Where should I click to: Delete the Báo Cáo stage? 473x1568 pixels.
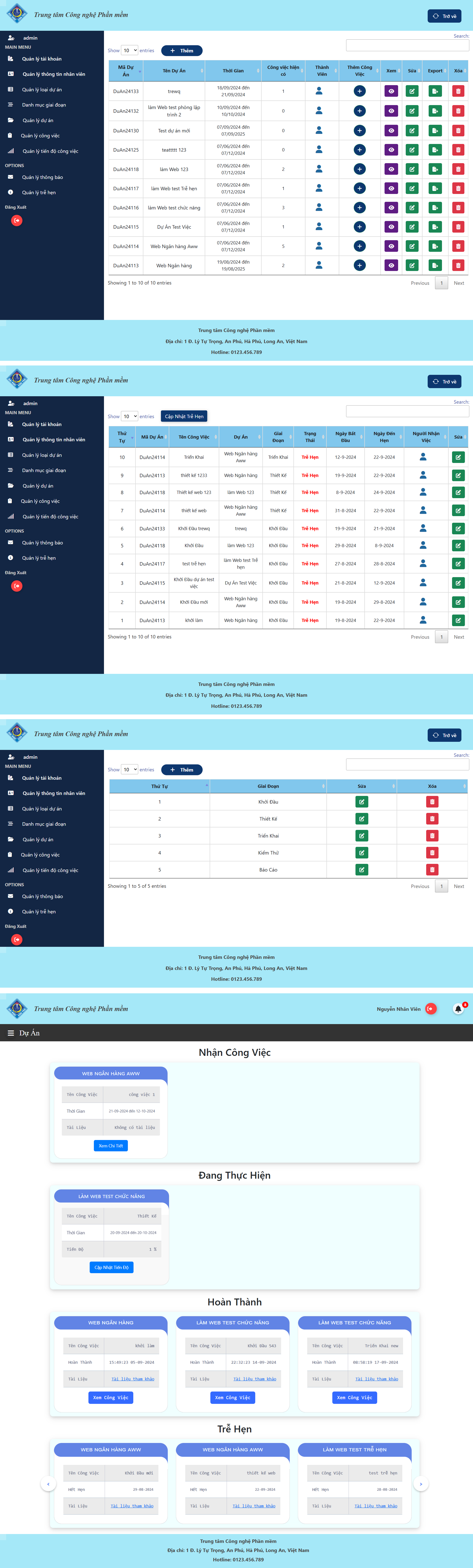click(x=432, y=870)
